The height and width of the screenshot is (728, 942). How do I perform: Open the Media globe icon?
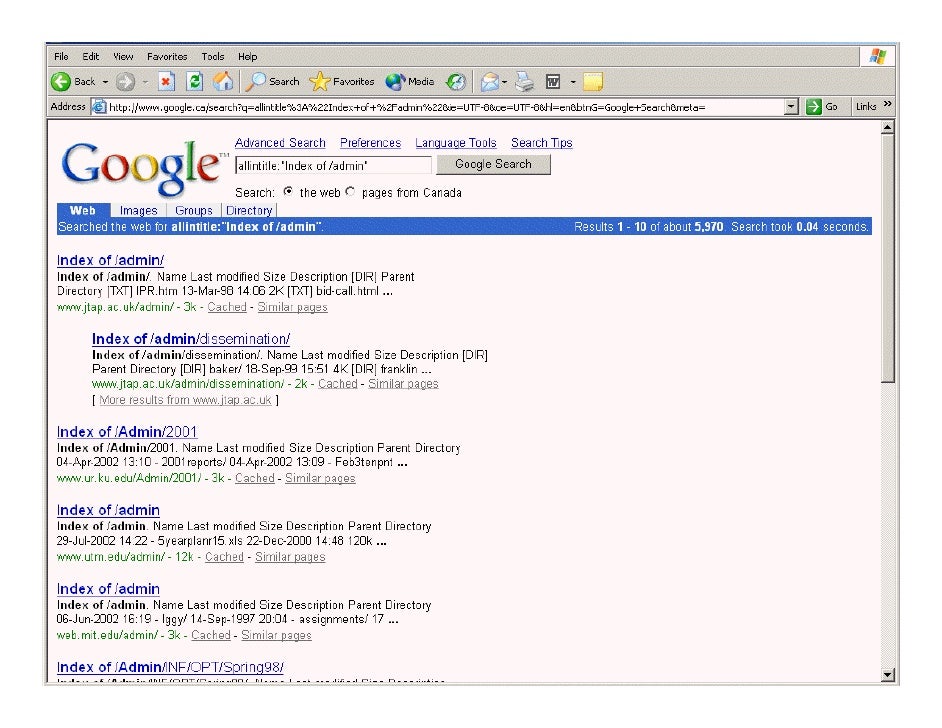point(395,82)
